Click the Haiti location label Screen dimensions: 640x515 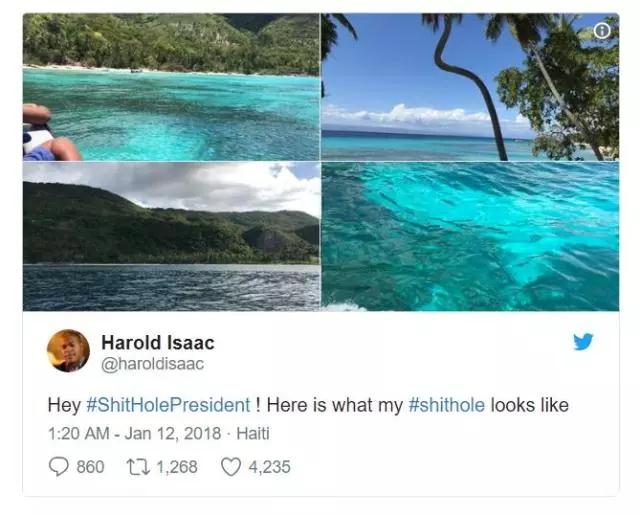[253, 433]
